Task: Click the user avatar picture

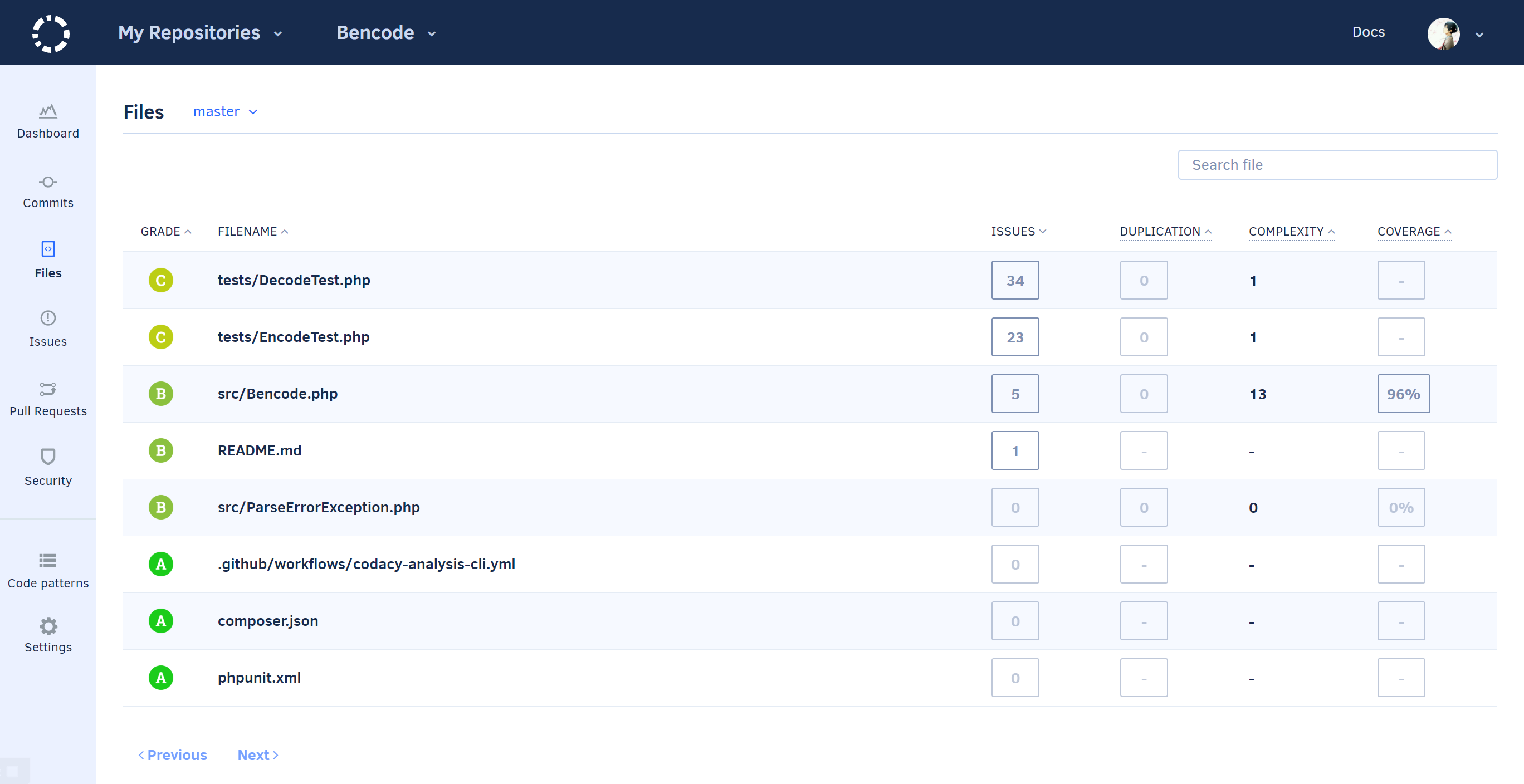Action: pos(1444,33)
